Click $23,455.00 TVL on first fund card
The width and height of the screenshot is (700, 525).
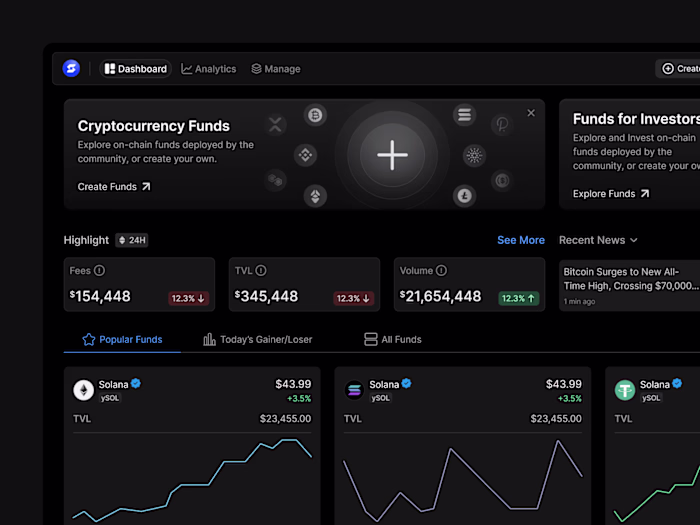[286, 419]
